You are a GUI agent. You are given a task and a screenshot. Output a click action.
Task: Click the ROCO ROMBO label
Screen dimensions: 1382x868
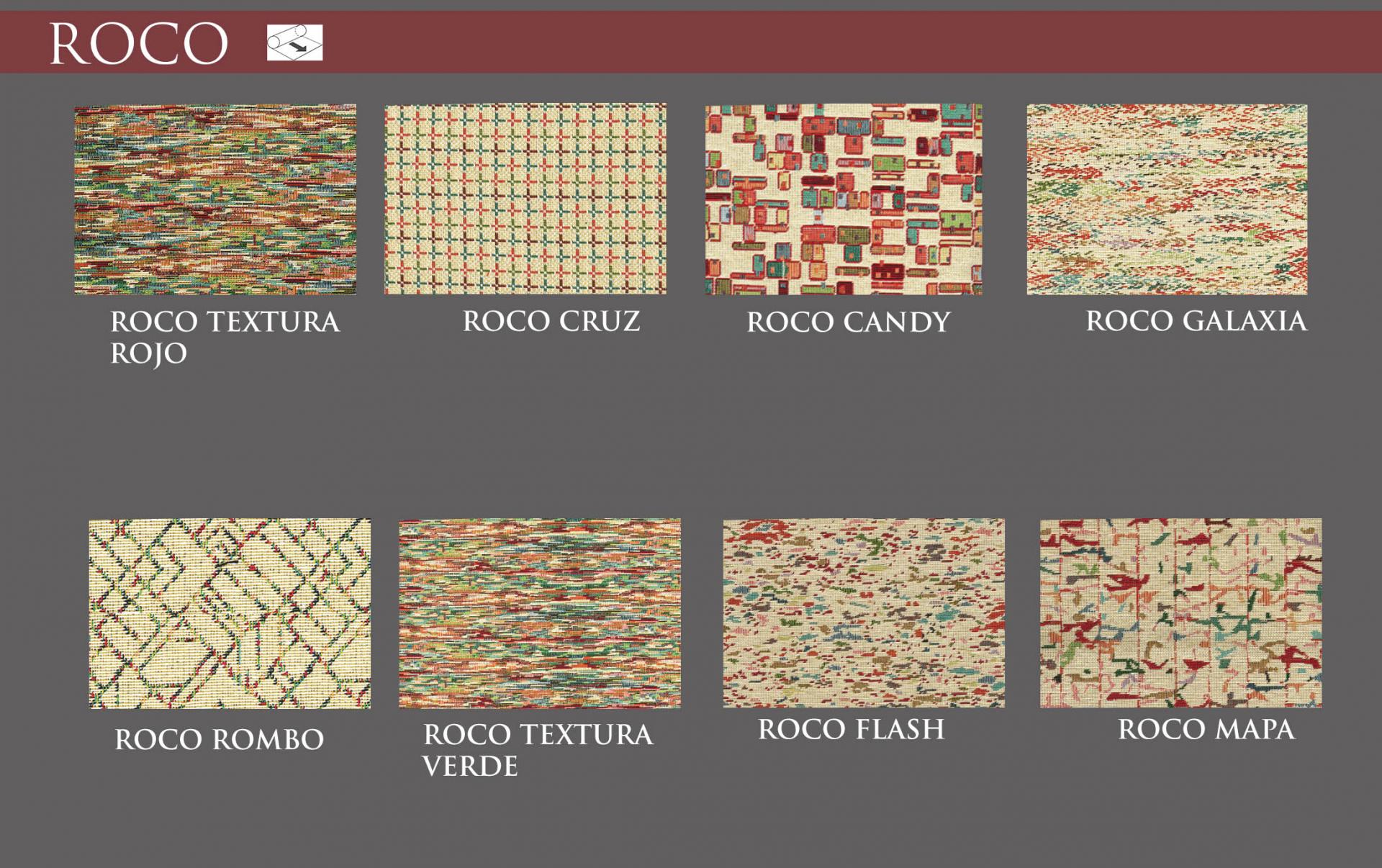coord(220,739)
